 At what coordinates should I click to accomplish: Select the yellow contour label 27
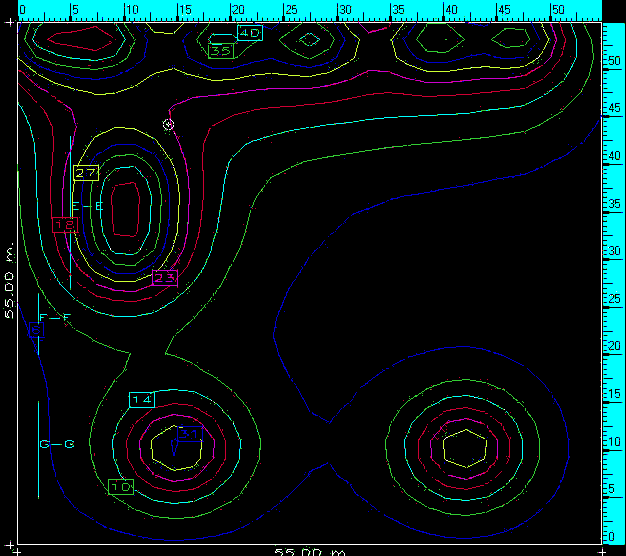coord(86,173)
